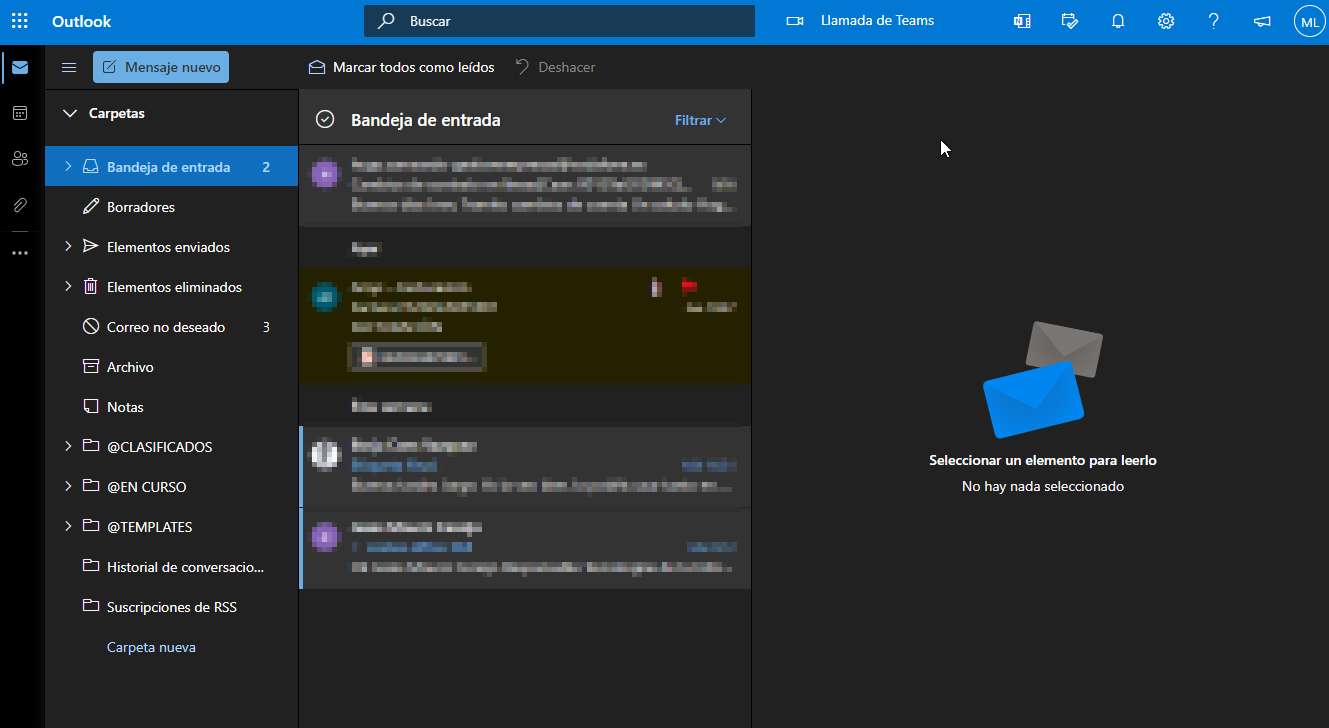This screenshot has width=1329, height=728.
Task: Open the Historial de conversaciones folder
Action: [x=171, y=567]
